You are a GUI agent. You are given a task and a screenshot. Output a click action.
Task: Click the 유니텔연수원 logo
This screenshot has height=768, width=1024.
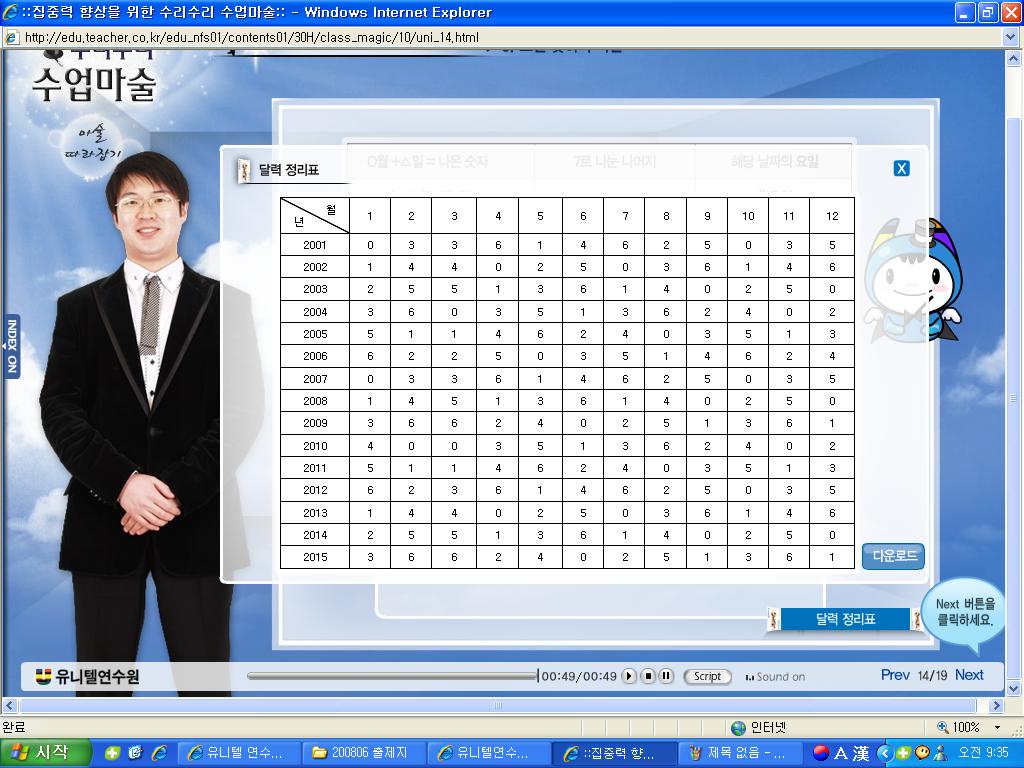point(88,677)
